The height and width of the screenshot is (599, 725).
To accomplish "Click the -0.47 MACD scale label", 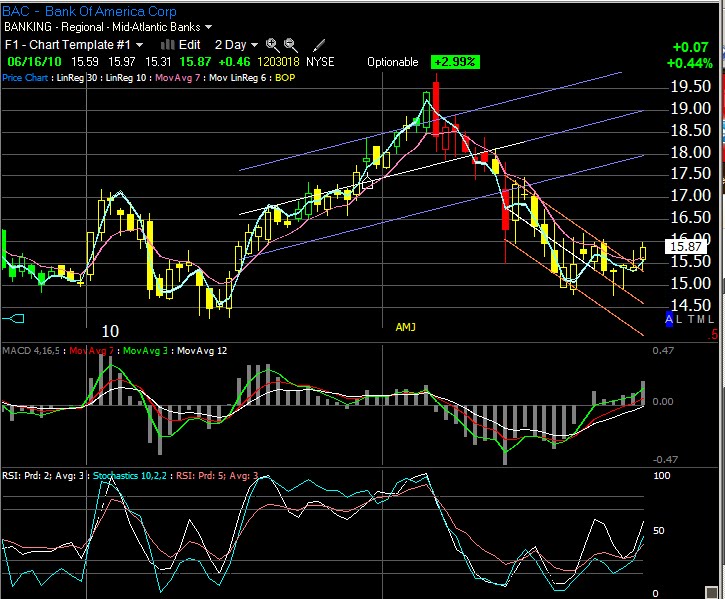I will (x=666, y=459).
